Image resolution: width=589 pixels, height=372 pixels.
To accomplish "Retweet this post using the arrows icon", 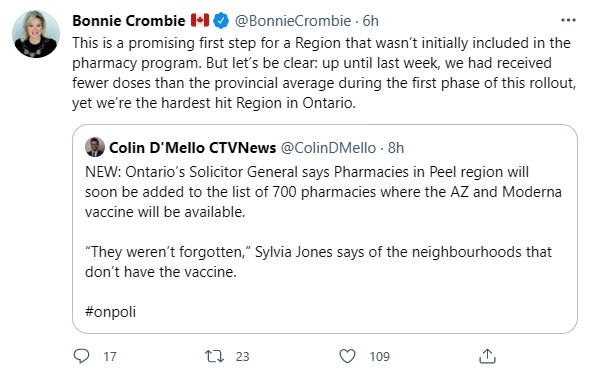I will point(214,356).
